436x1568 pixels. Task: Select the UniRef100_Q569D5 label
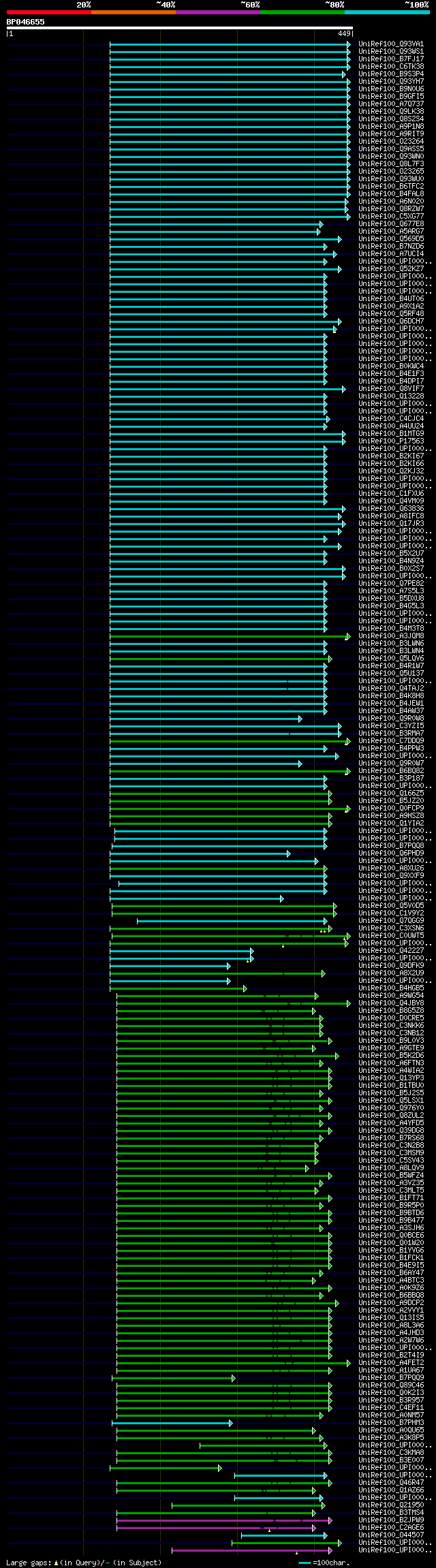tap(391, 239)
